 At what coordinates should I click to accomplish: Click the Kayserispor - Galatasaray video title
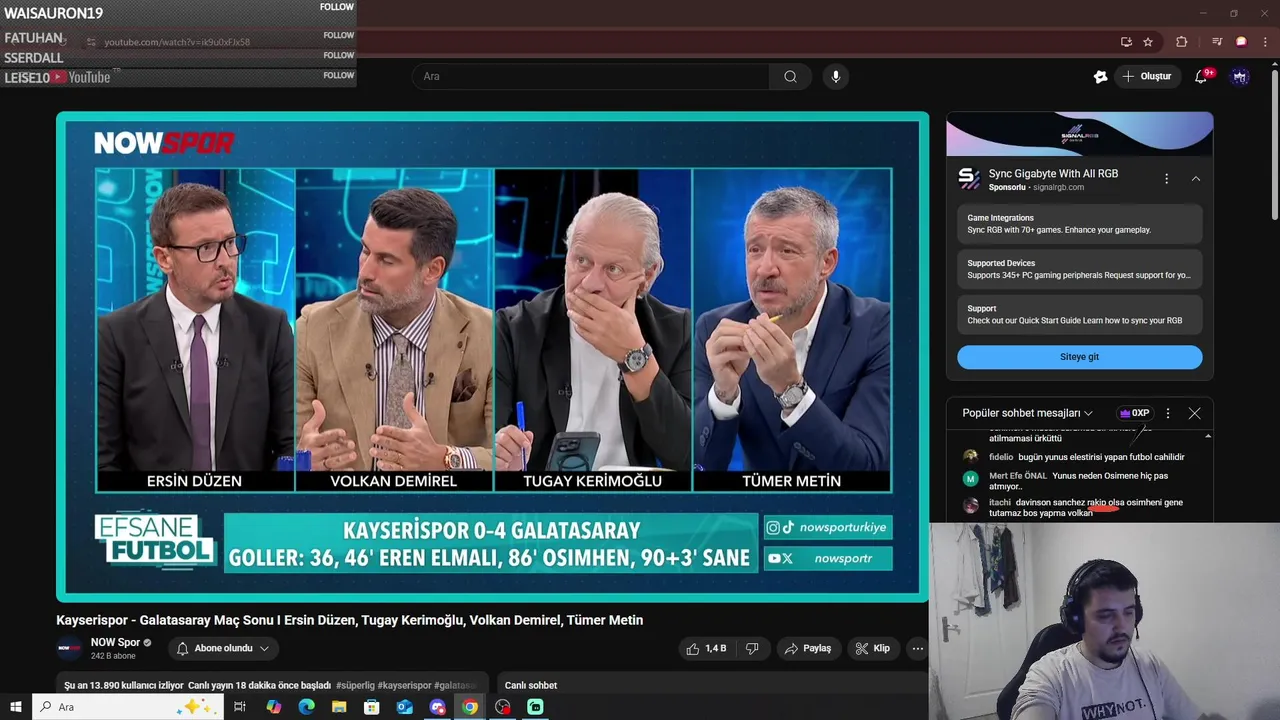[349, 620]
